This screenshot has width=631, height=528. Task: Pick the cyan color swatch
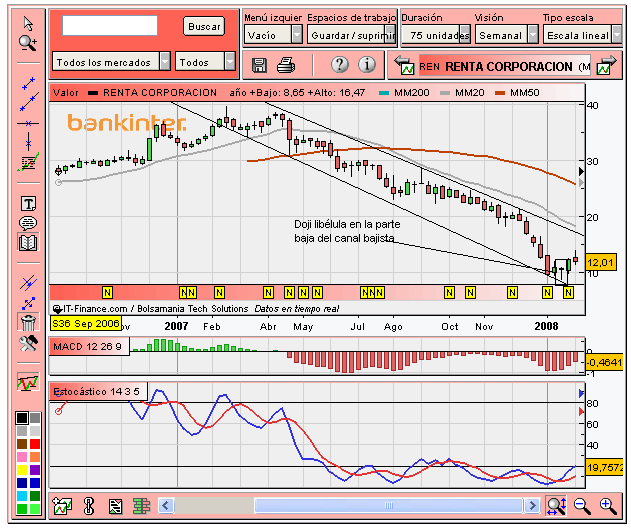coord(22,495)
